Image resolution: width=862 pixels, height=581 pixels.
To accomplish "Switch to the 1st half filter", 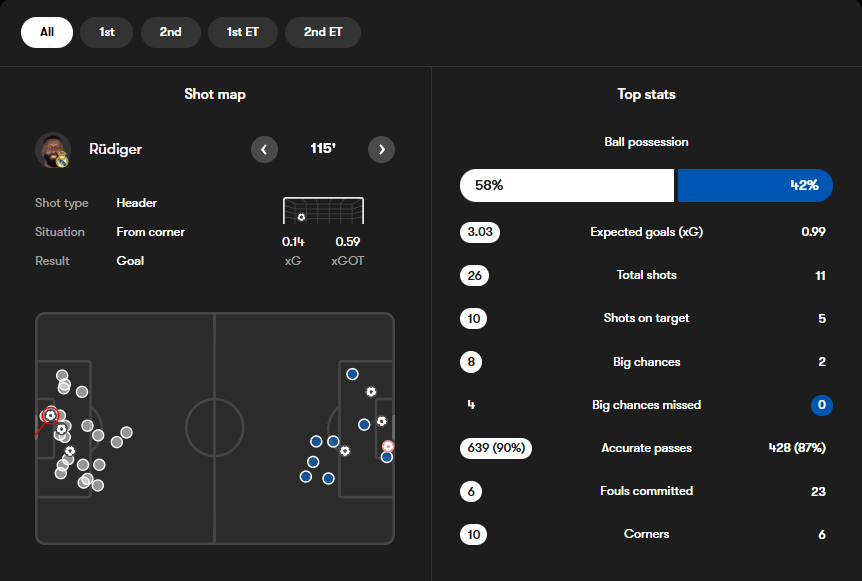I will [106, 32].
